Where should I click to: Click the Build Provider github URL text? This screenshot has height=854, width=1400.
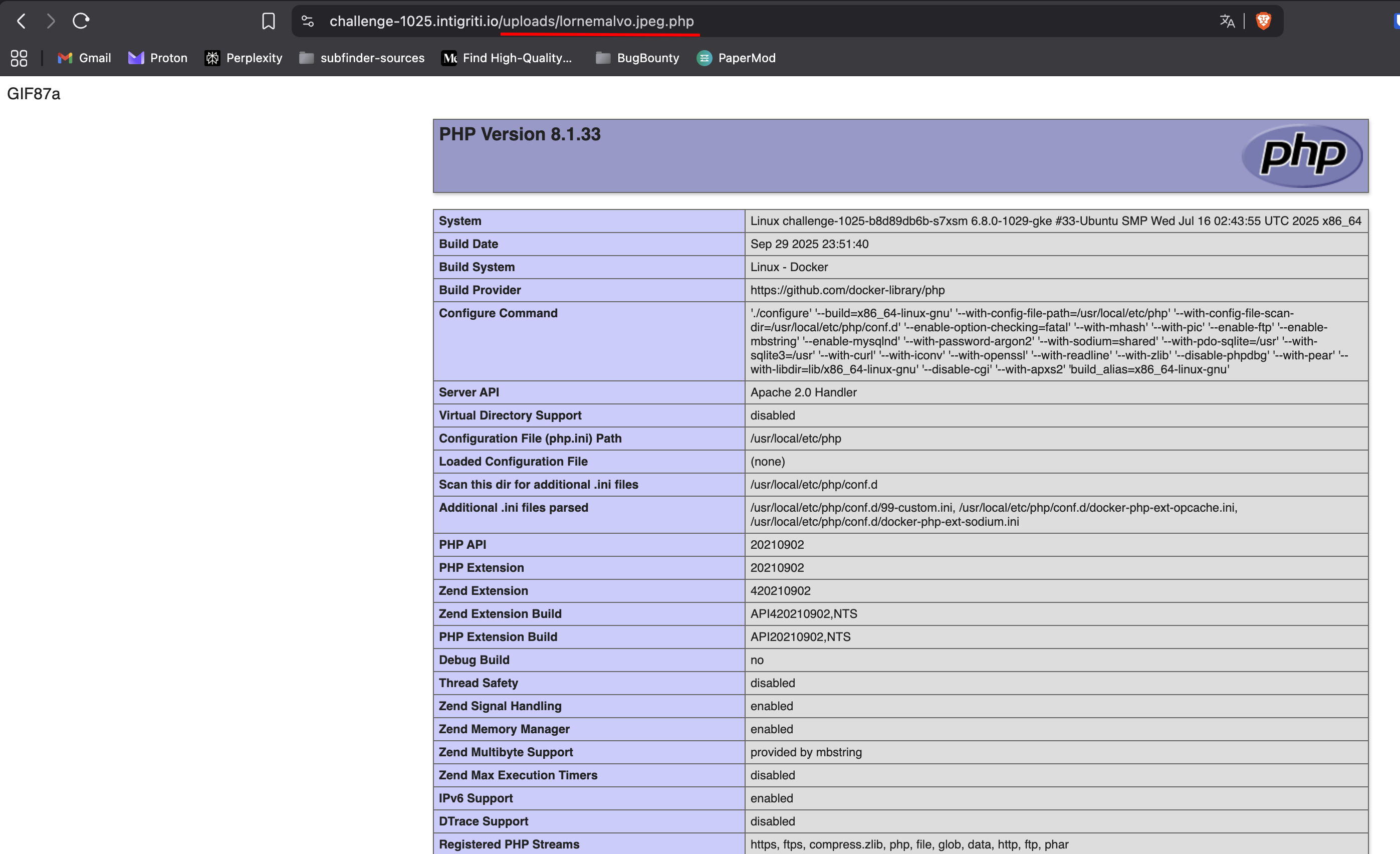tap(847, 290)
